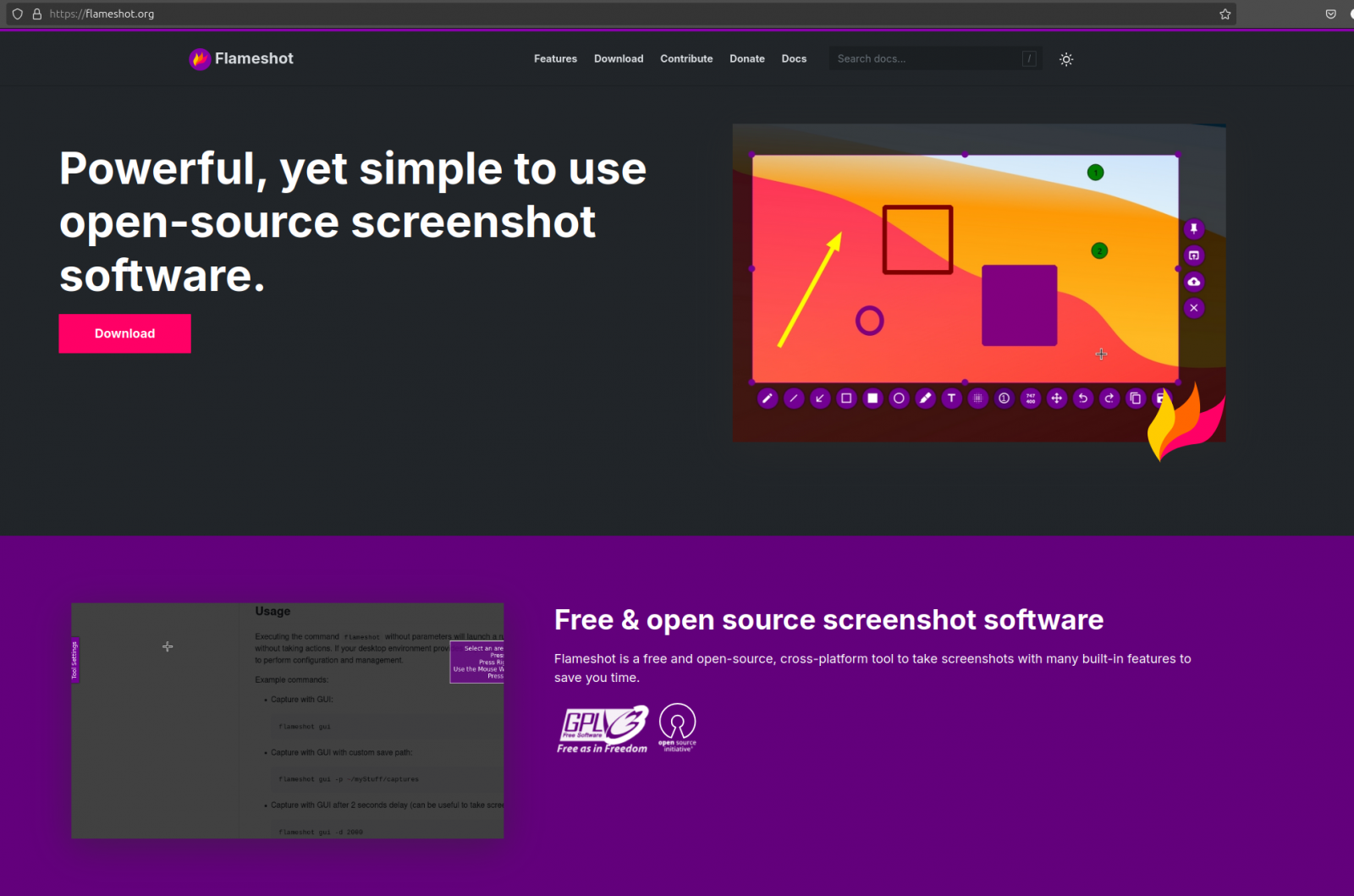The image size is (1354, 896).
Task: Select the Pencil tool in hero screenshot
Action: [768, 399]
